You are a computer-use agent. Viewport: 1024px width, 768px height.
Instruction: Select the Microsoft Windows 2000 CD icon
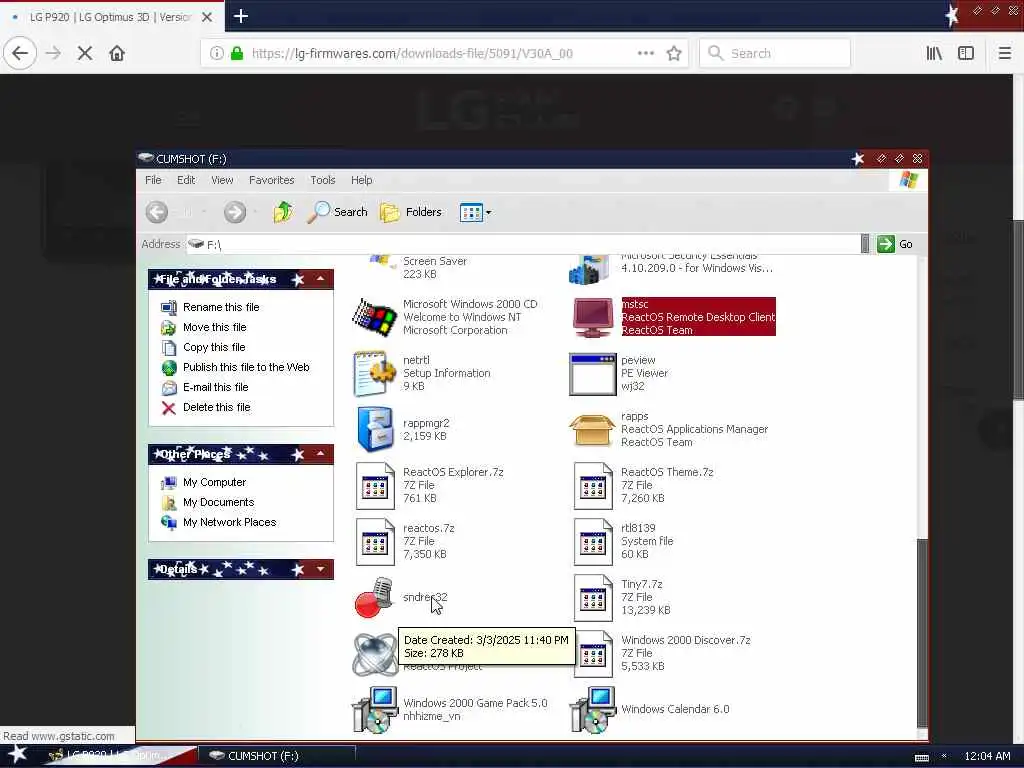pyautogui.click(x=375, y=317)
